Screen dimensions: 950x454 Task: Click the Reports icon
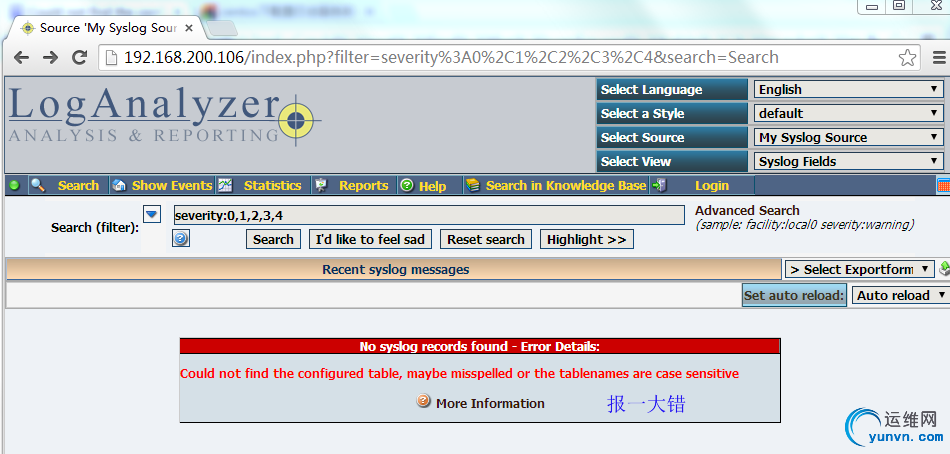pos(321,185)
